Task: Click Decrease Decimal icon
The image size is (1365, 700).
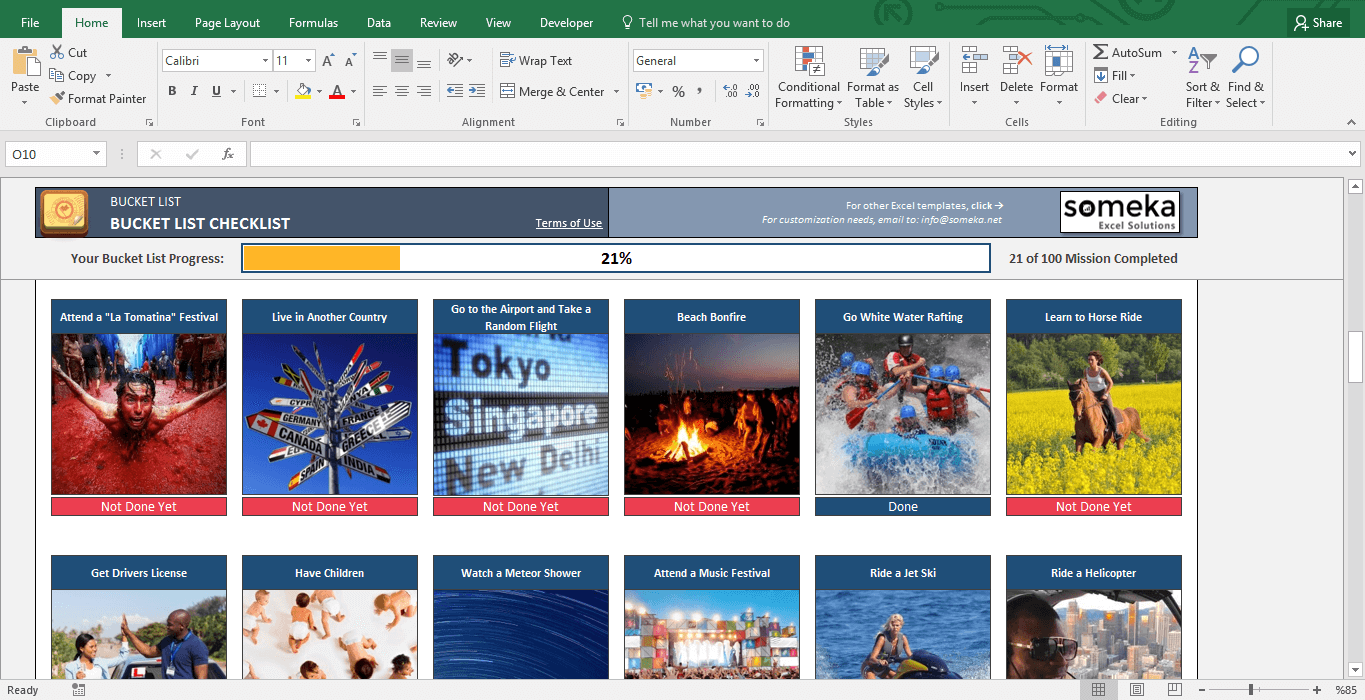Action: pyautogui.click(x=752, y=91)
